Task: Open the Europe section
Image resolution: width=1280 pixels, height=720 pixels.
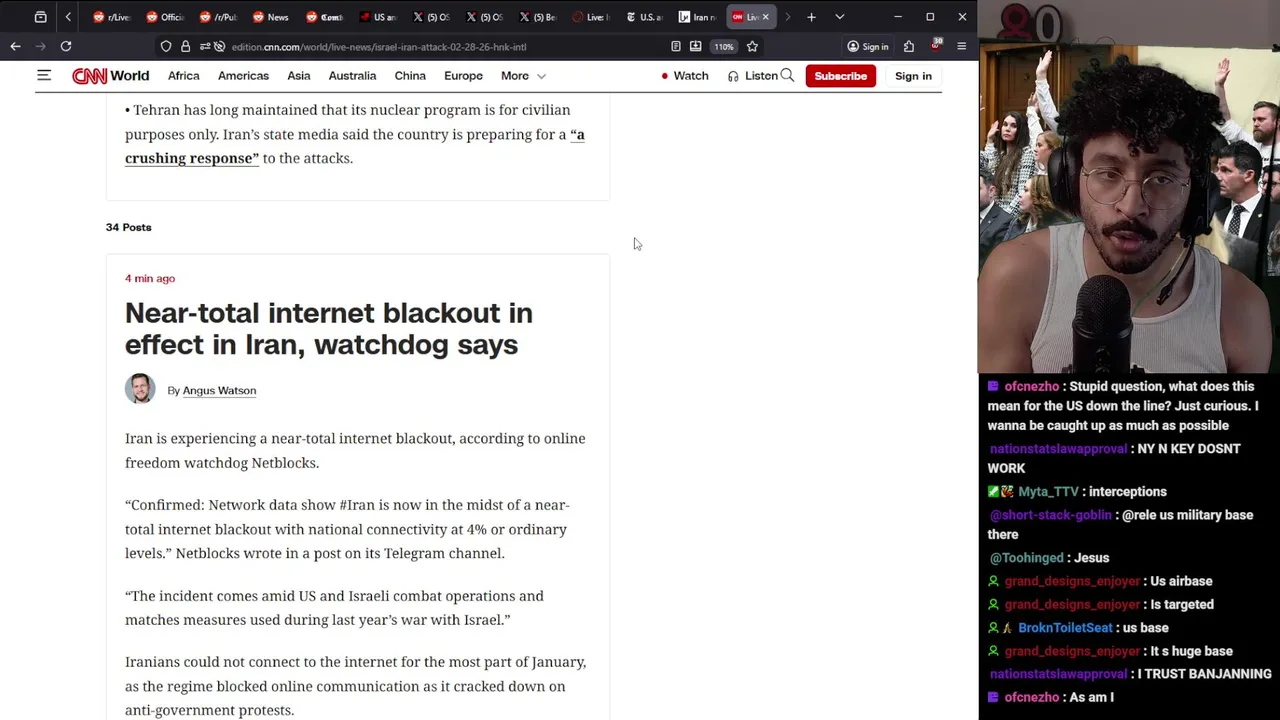Action: [463, 76]
